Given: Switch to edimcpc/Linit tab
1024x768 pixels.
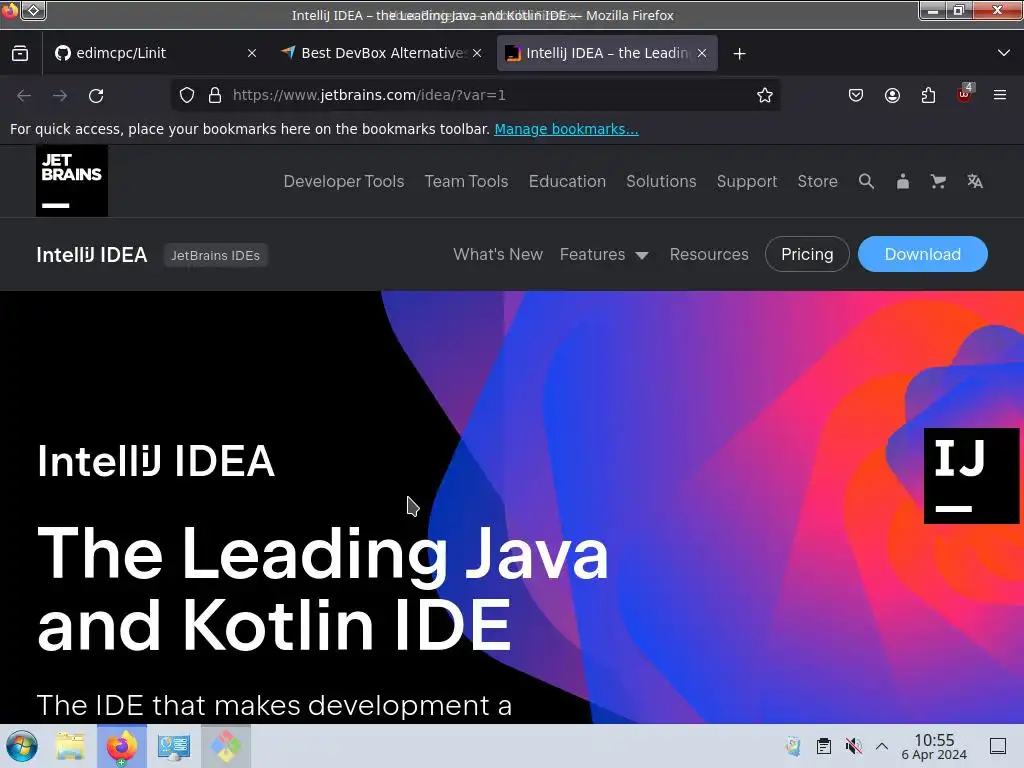Looking at the screenshot, I should pos(155,54).
